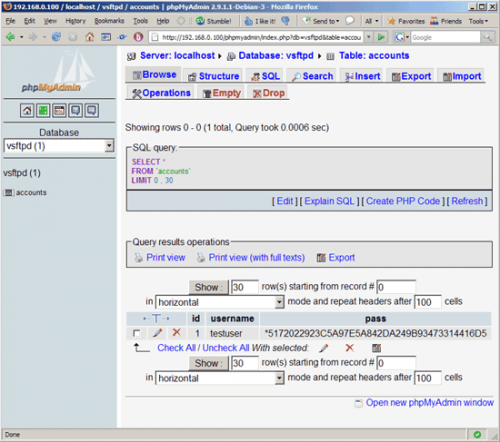Open the Bookmarks menu

click(109, 21)
